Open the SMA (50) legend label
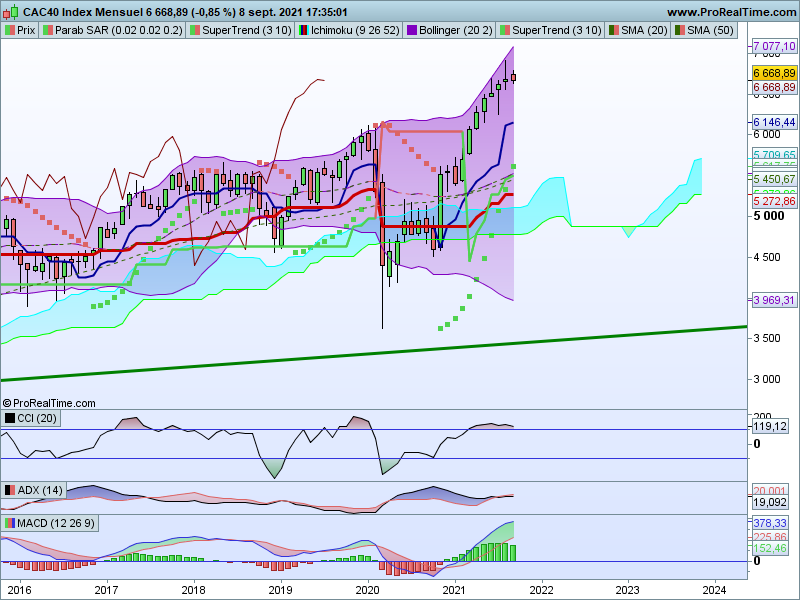 pyautogui.click(x=704, y=30)
